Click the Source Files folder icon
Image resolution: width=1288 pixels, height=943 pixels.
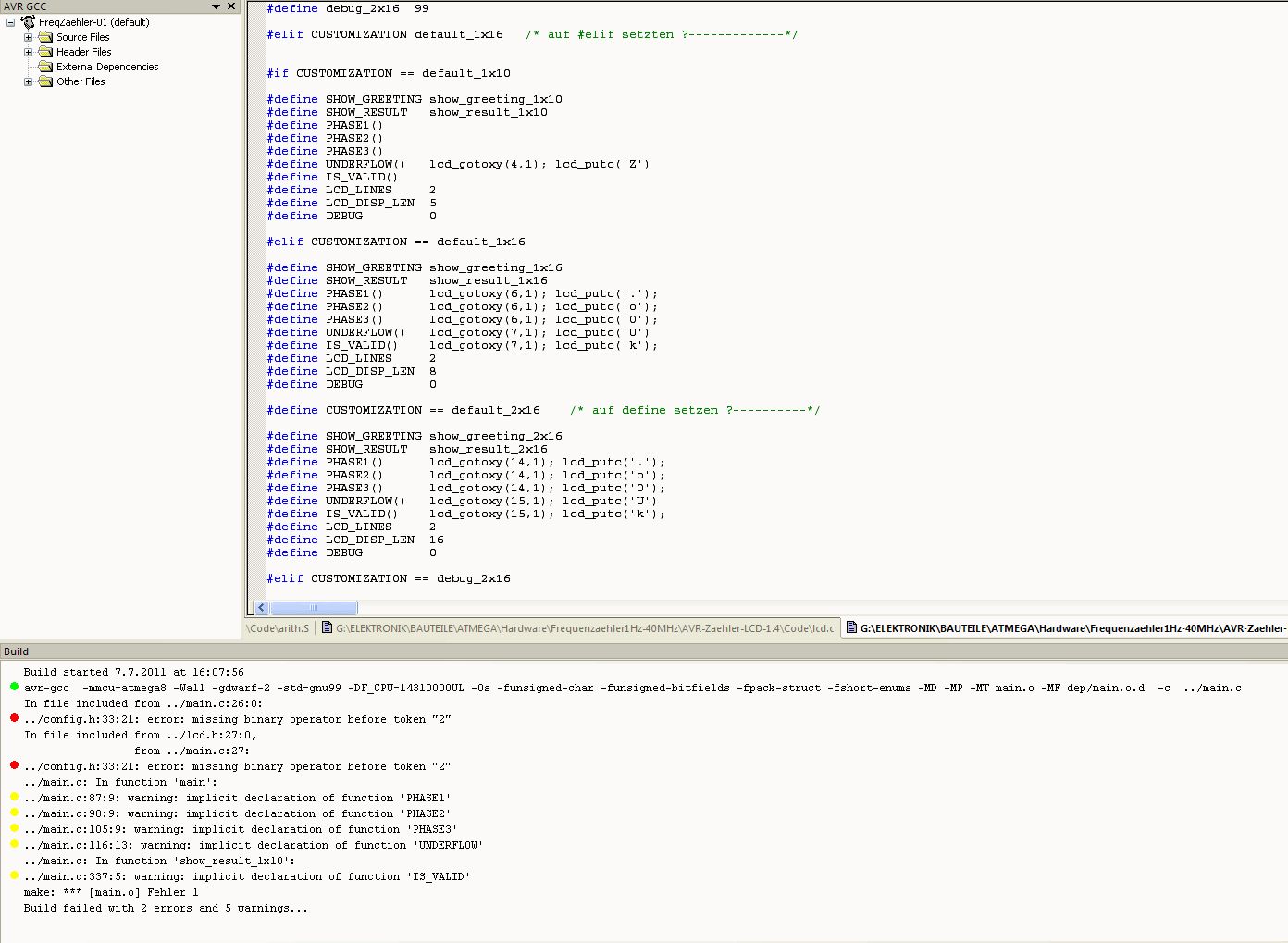[x=45, y=37]
